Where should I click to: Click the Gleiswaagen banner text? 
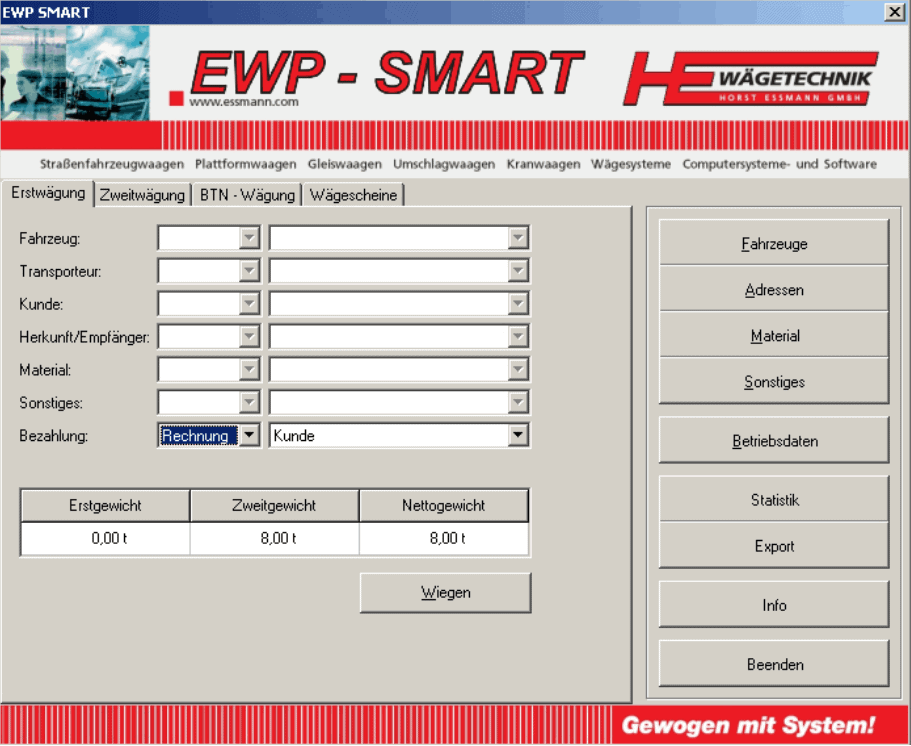pyautogui.click(x=345, y=164)
